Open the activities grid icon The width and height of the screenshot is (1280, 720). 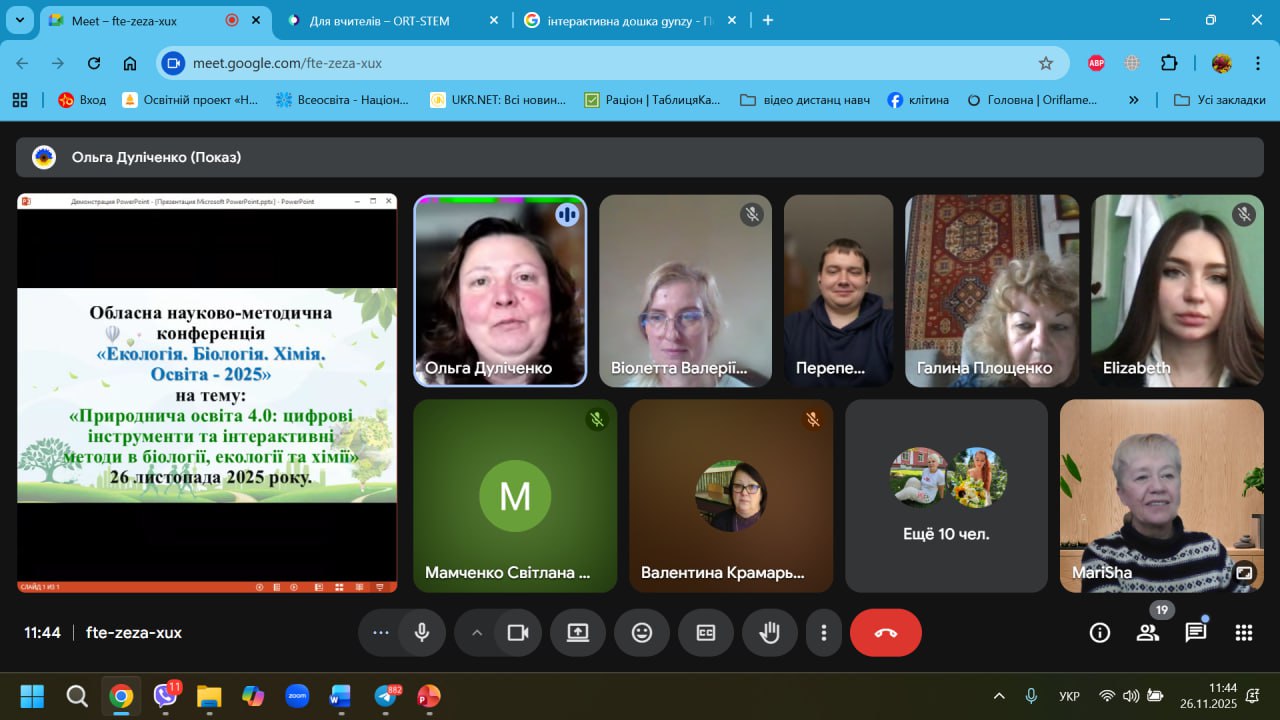1243,632
